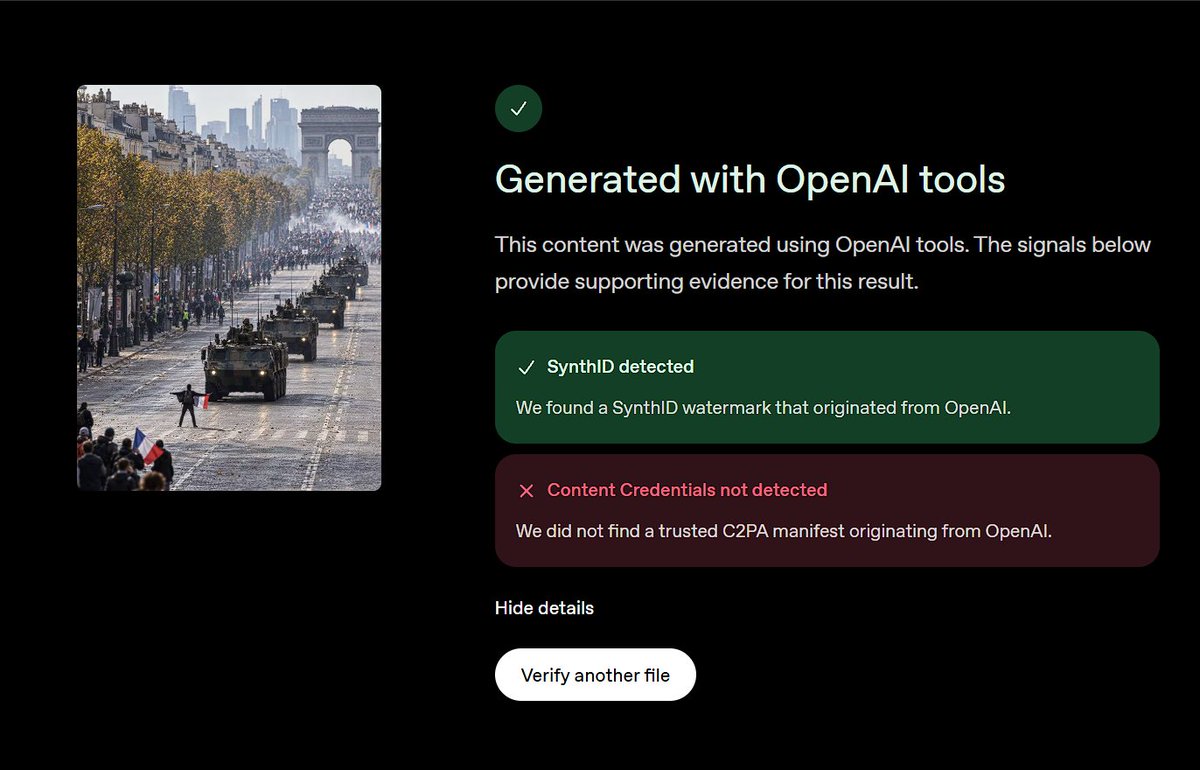Viewport: 1200px width, 770px height.
Task: Select 'Content Credentials not detected' heading
Action: [x=687, y=490]
